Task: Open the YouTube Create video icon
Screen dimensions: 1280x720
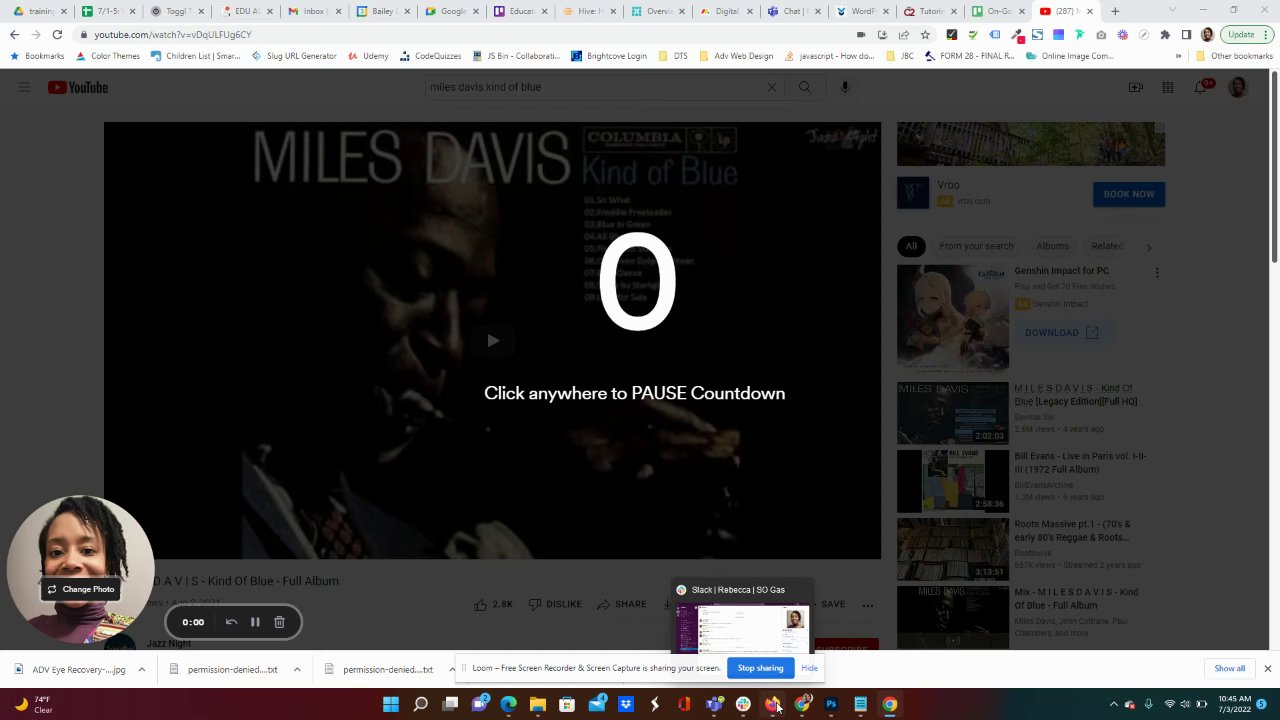Action: point(1136,87)
